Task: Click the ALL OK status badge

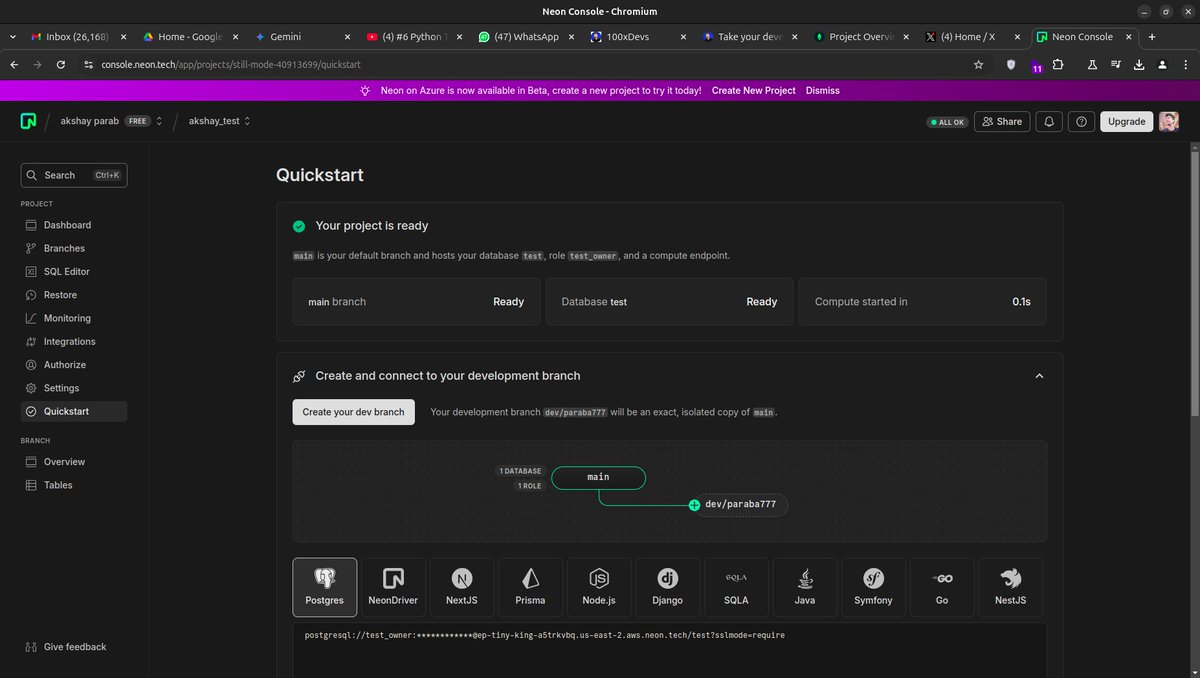Action: pos(948,121)
